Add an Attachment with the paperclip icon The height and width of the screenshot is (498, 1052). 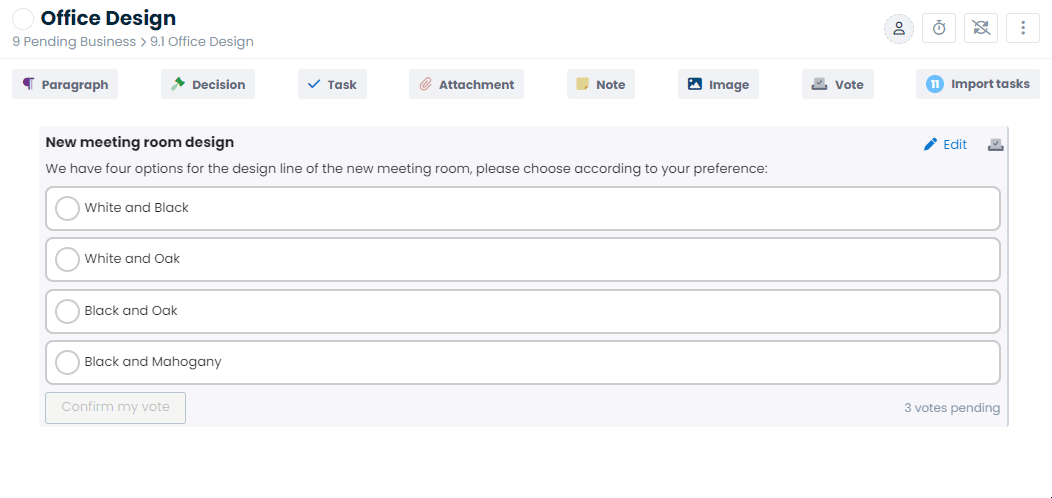click(466, 85)
